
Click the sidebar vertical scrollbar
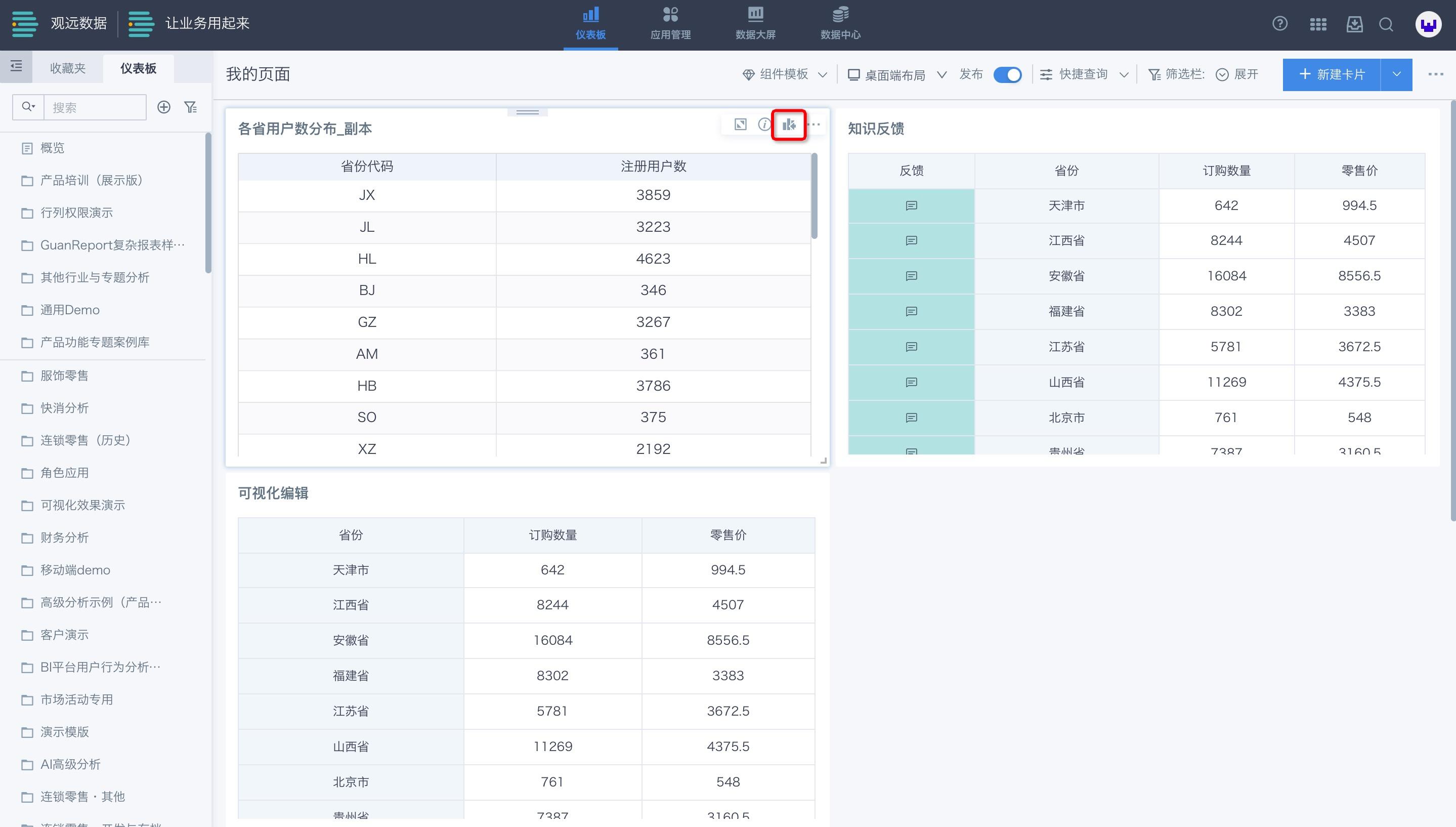(208, 203)
